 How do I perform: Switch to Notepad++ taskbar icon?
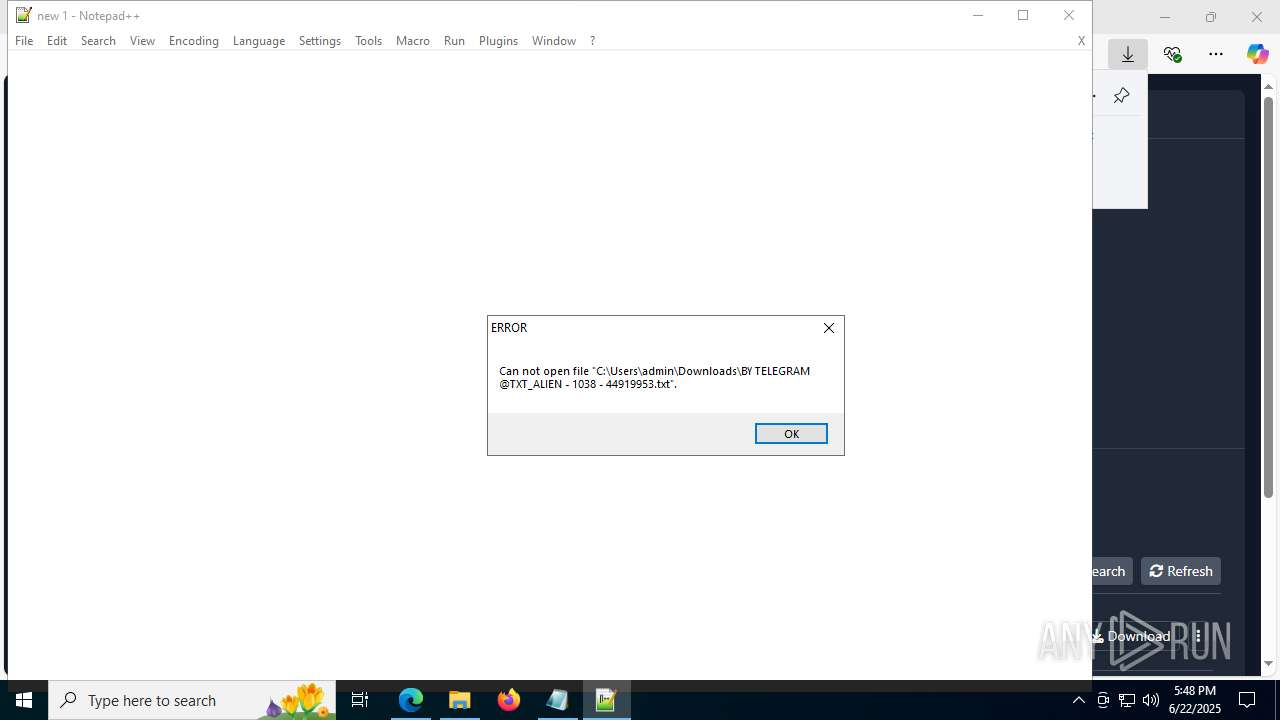606,700
